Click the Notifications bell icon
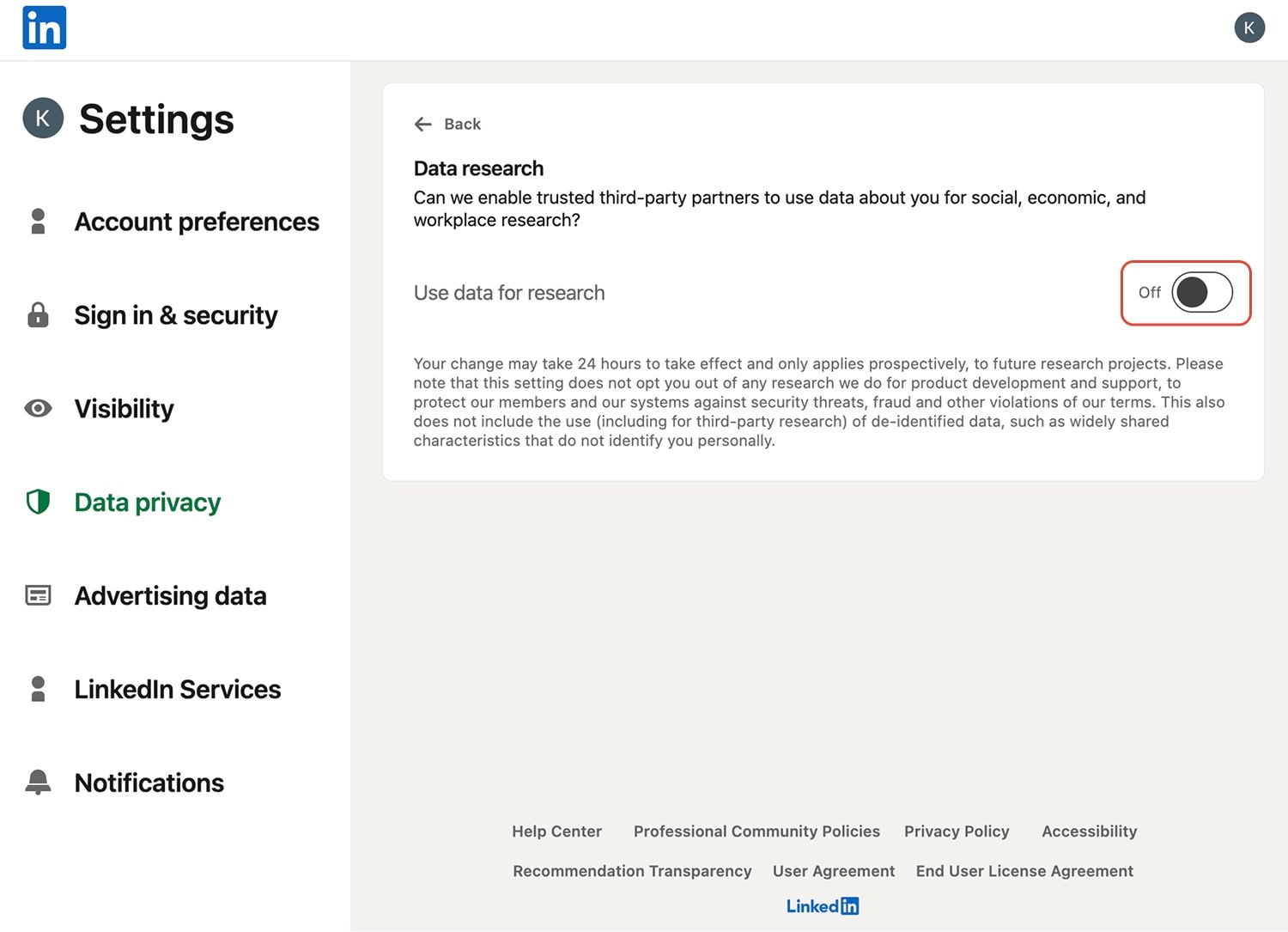The width and height of the screenshot is (1288, 932). [x=38, y=783]
